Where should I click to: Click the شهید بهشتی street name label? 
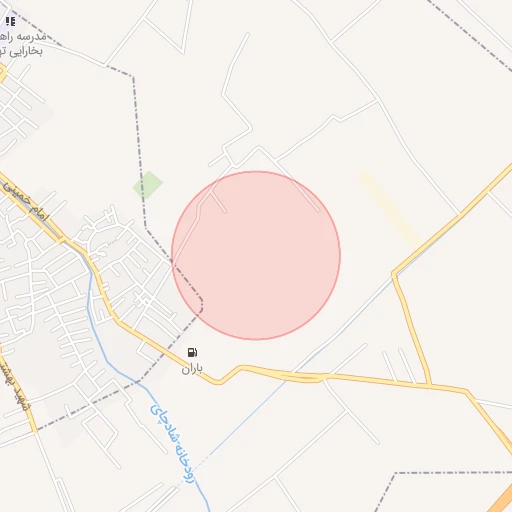tap(16, 384)
